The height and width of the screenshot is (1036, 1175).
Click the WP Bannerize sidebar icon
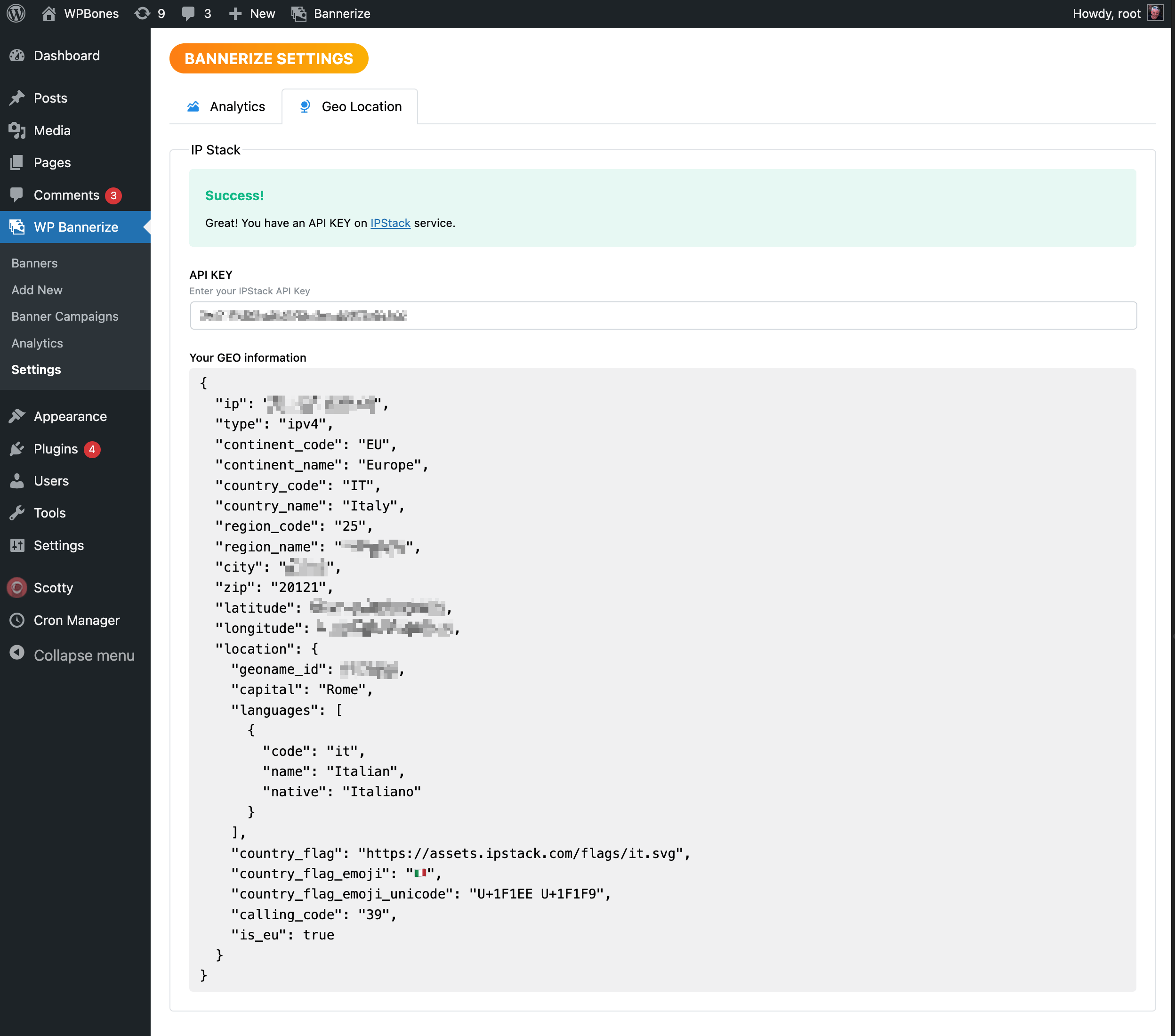click(18, 226)
